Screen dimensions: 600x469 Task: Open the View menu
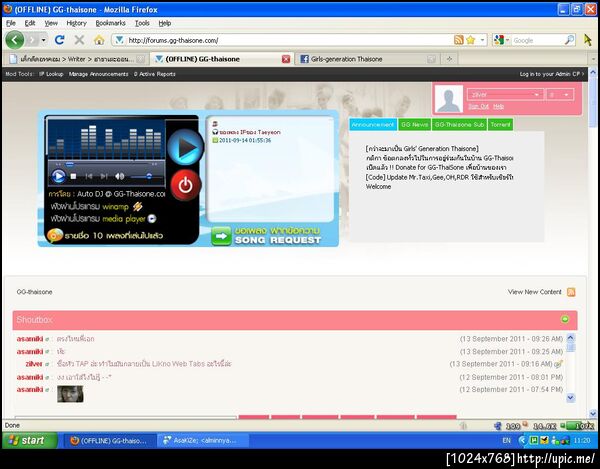(x=51, y=23)
